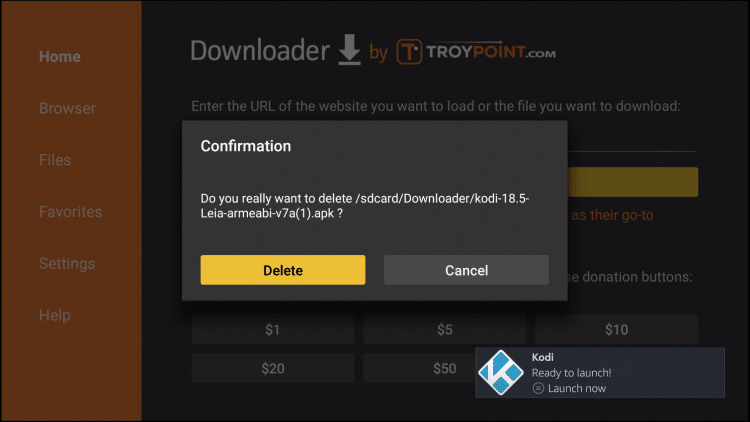This screenshot has width=750, height=422.
Task: Open the Home sidebar item
Action: click(60, 56)
